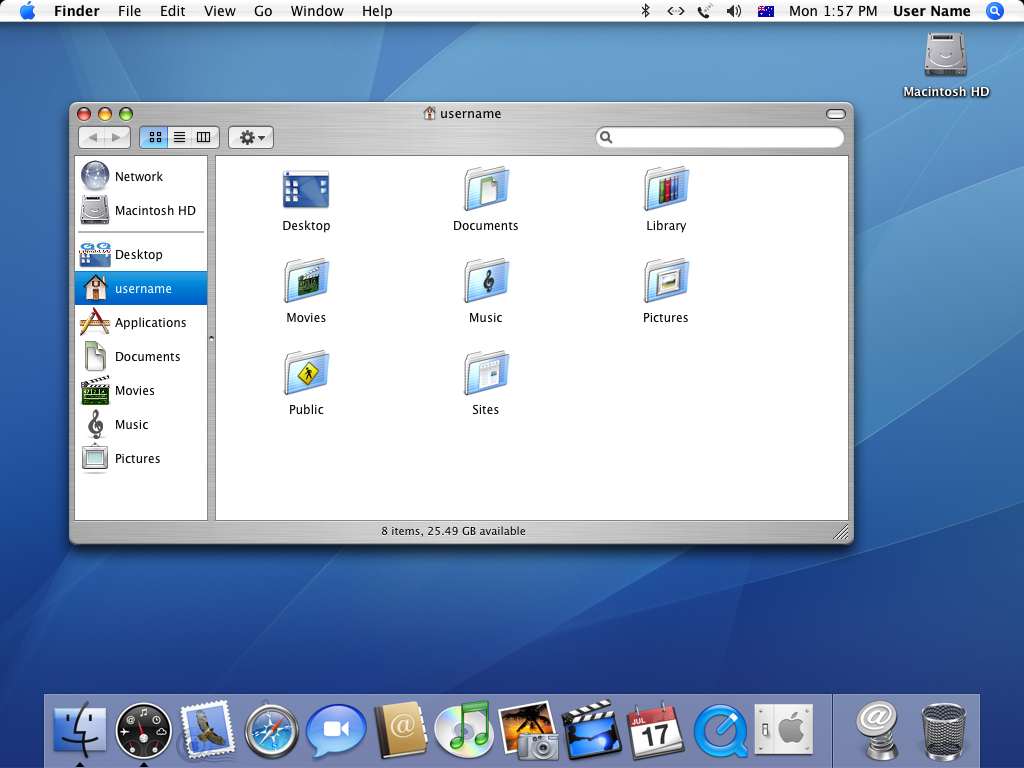Viewport: 1024px width, 768px height.
Task: Open the Pictures folder icon in main pane
Action: (x=666, y=281)
